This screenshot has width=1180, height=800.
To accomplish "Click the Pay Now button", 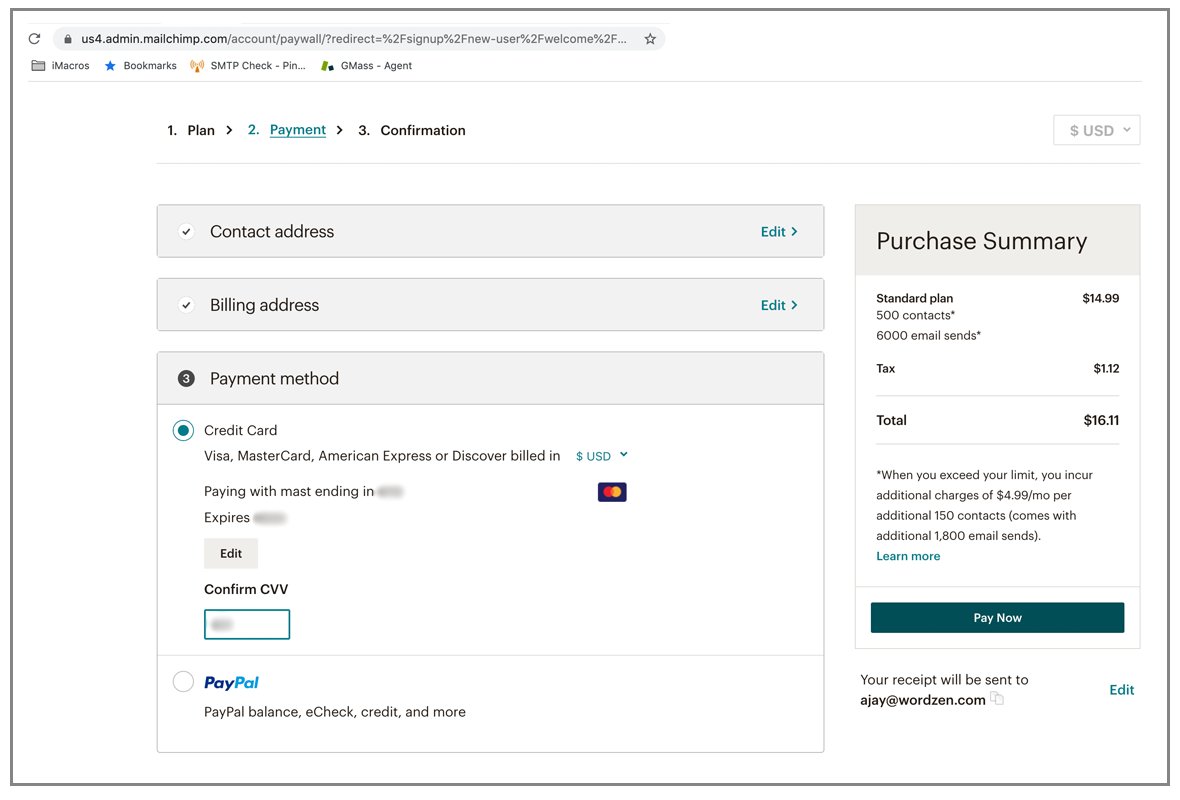I will coord(997,618).
